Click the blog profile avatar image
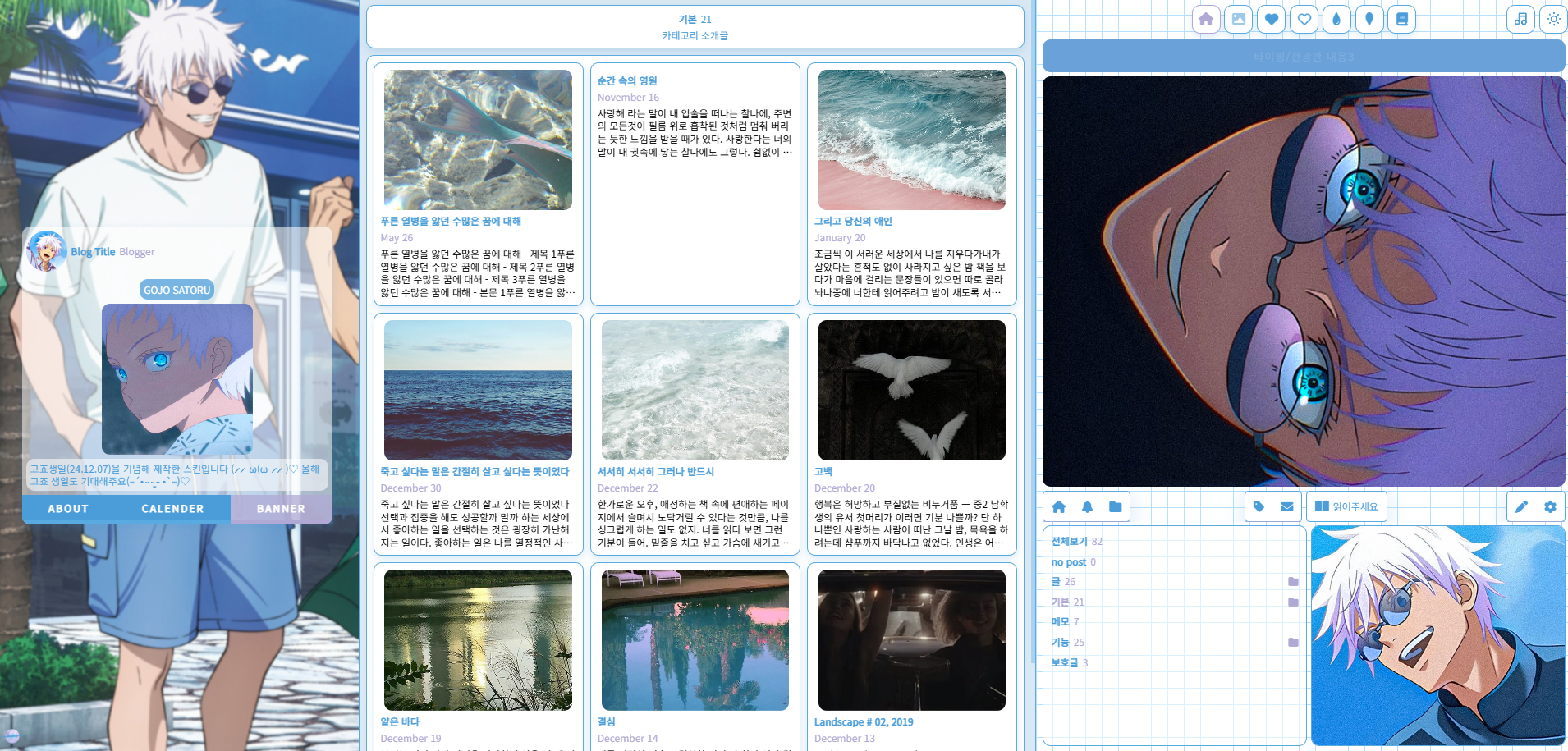The width and height of the screenshot is (1568, 751). [x=46, y=251]
